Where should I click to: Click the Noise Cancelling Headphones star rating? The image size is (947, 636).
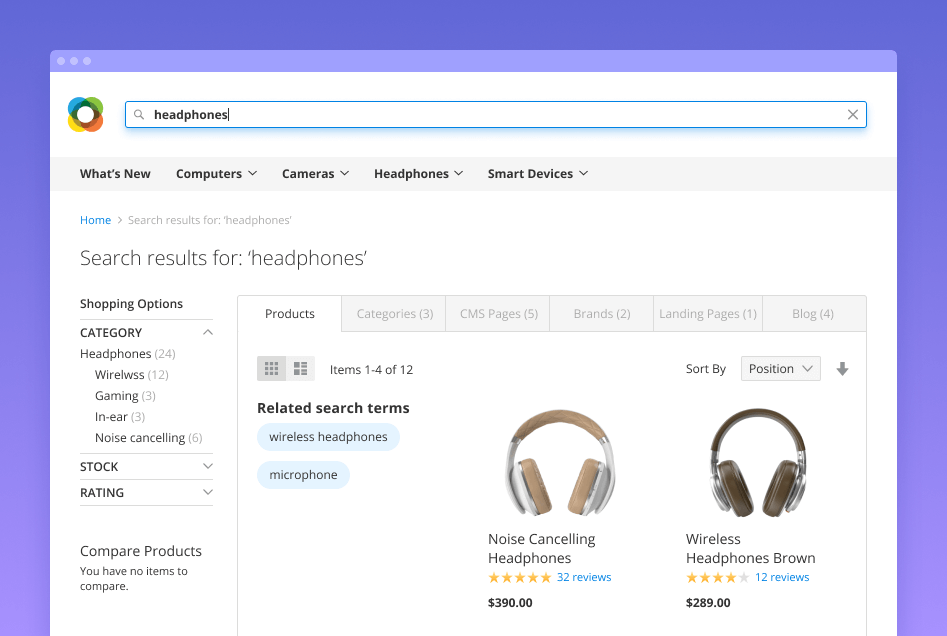pyautogui.click(x=519, y=578)
